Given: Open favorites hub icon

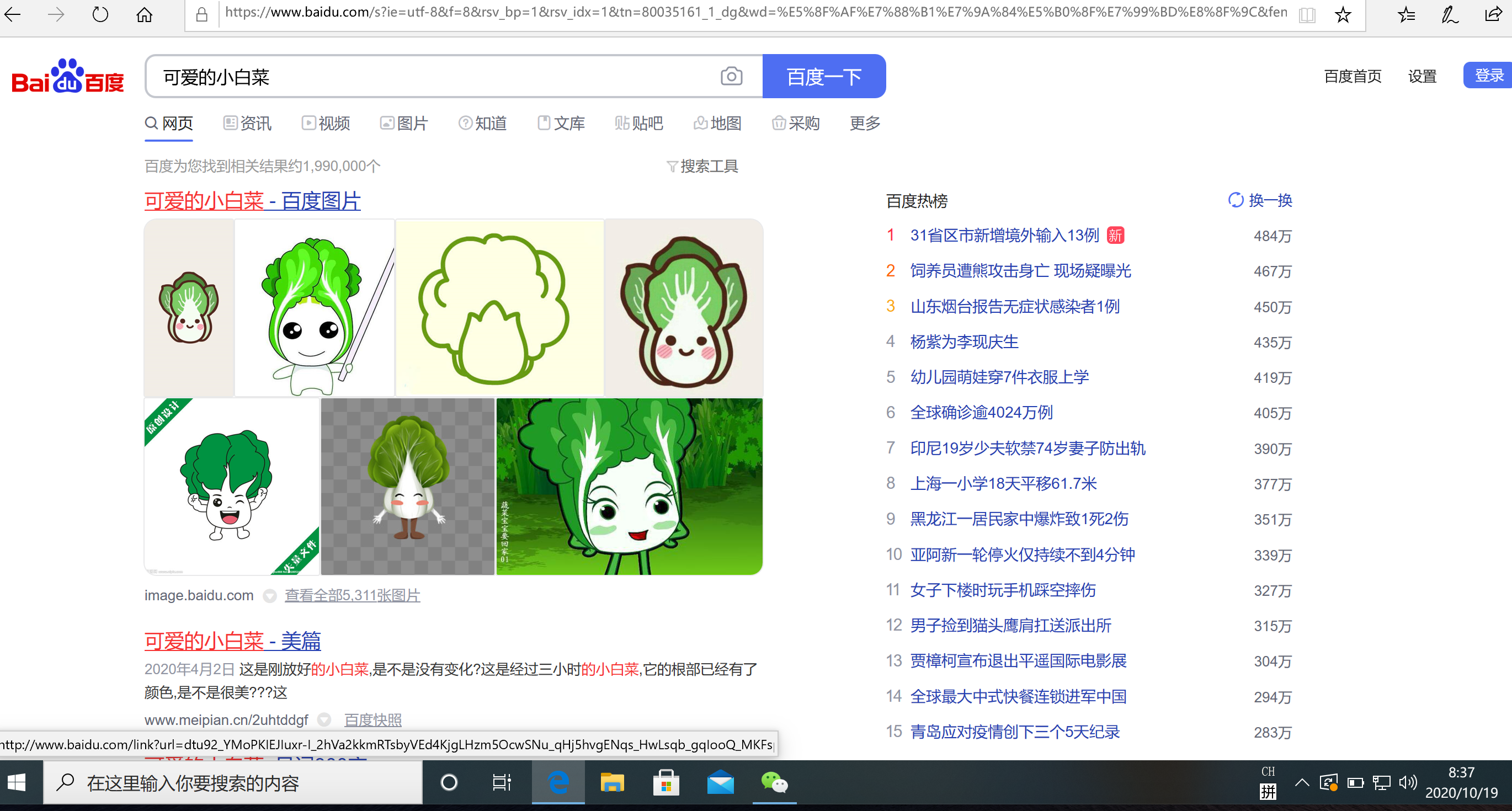Looking at the screenshot, I should 1407,14.
